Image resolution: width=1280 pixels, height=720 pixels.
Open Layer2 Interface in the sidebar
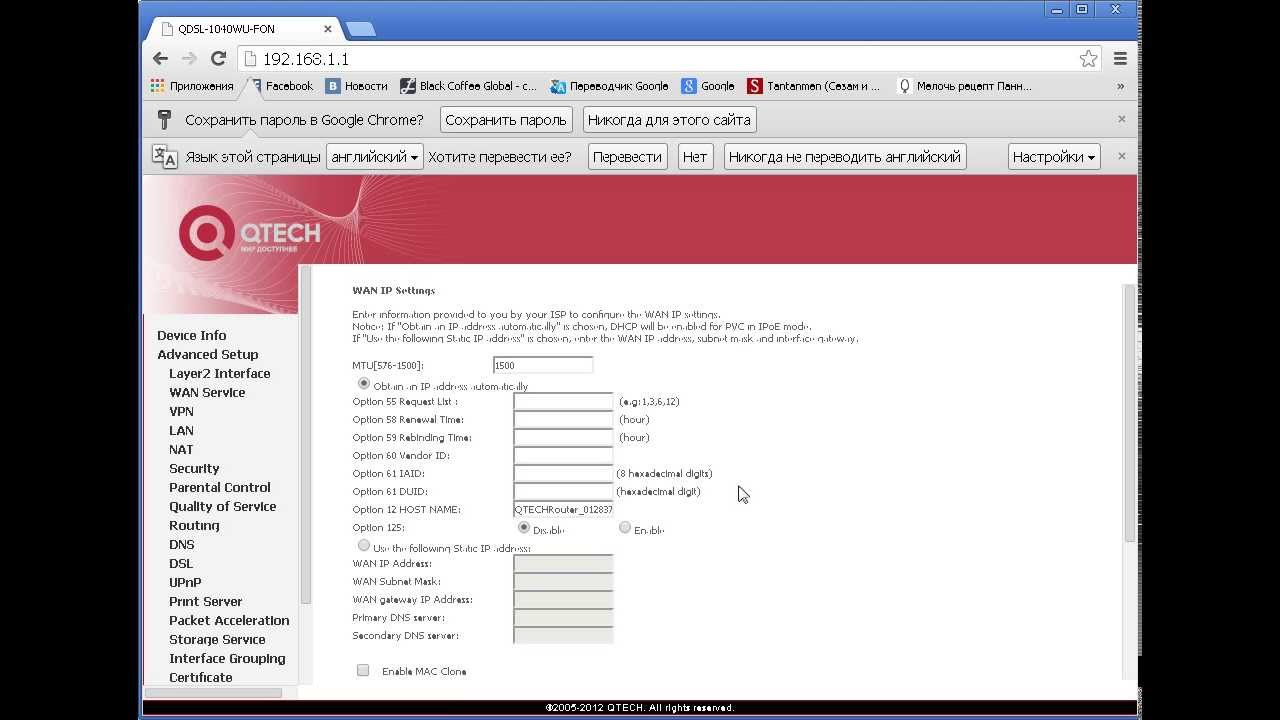[x=220, y=373]
